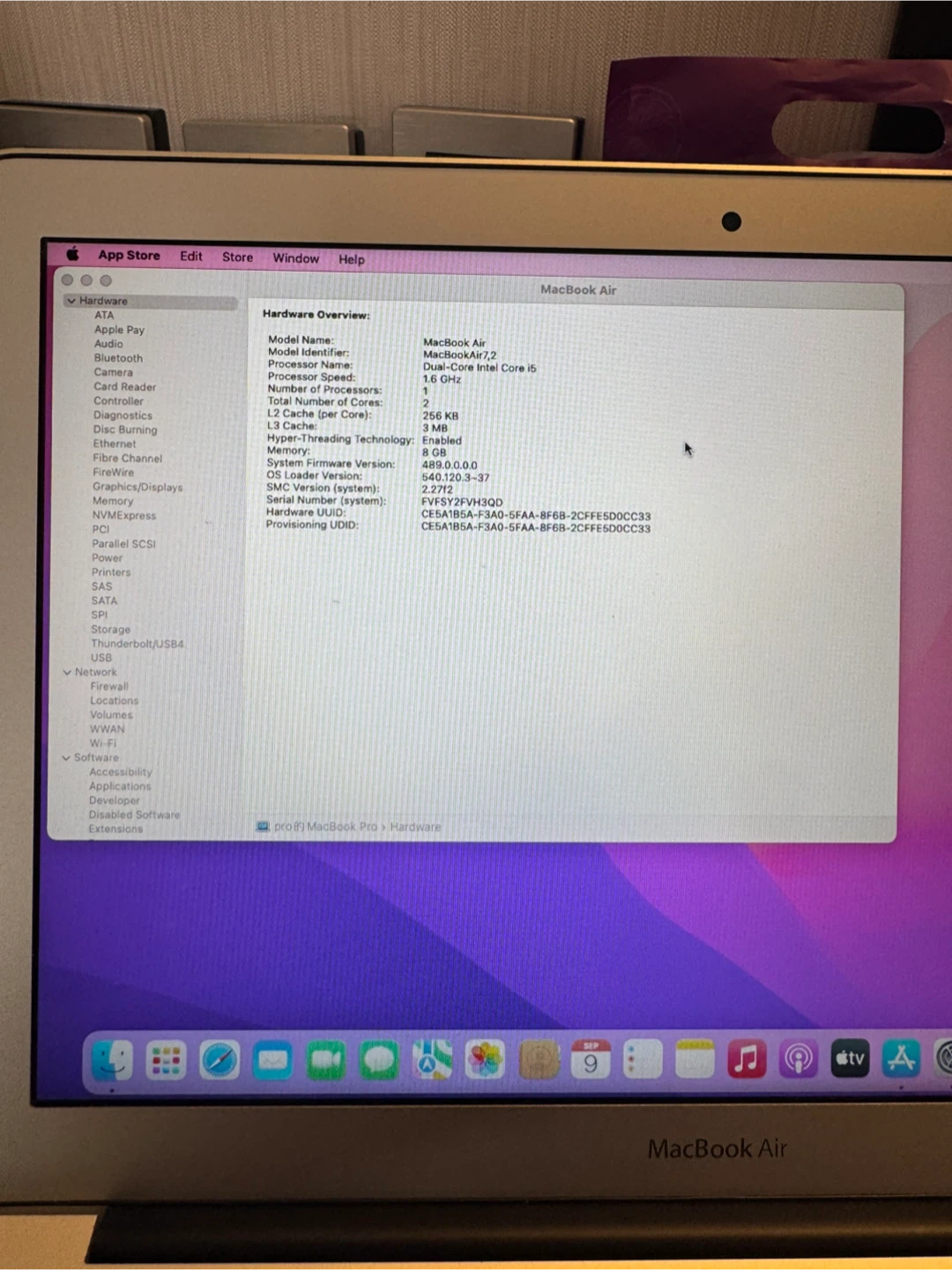Open the Store menu
This screenshot has width=952, height=1270.
pos(237,257)
